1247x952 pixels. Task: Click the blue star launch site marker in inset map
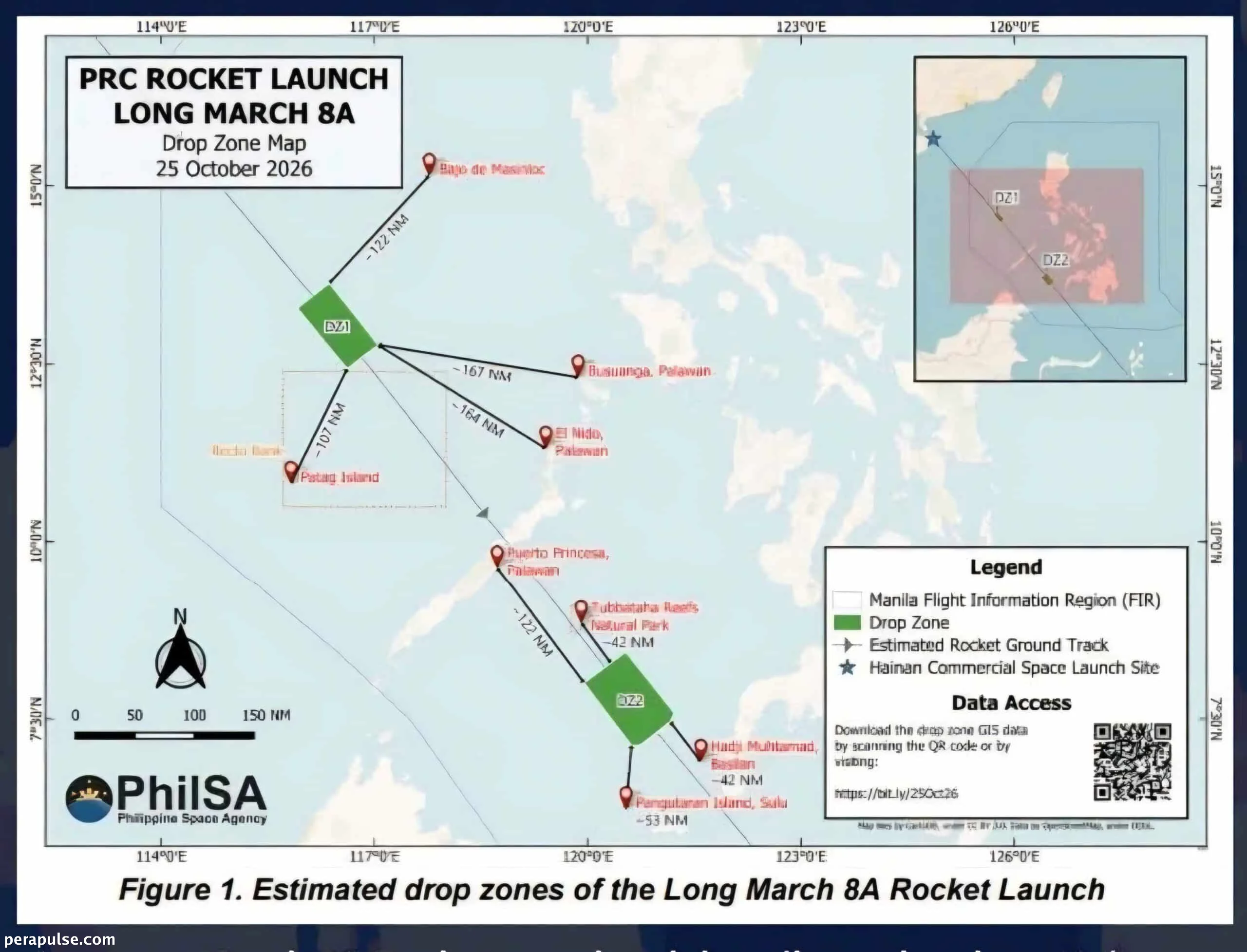point(933,138)
